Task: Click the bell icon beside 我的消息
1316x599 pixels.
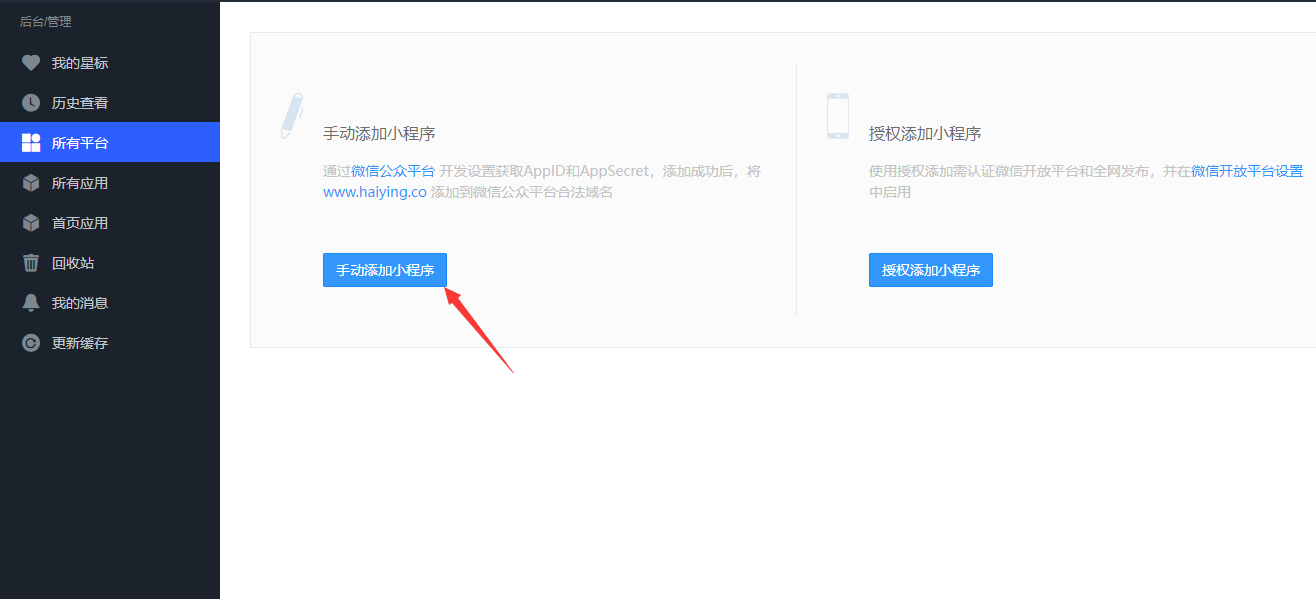Action: pos(31,303)
